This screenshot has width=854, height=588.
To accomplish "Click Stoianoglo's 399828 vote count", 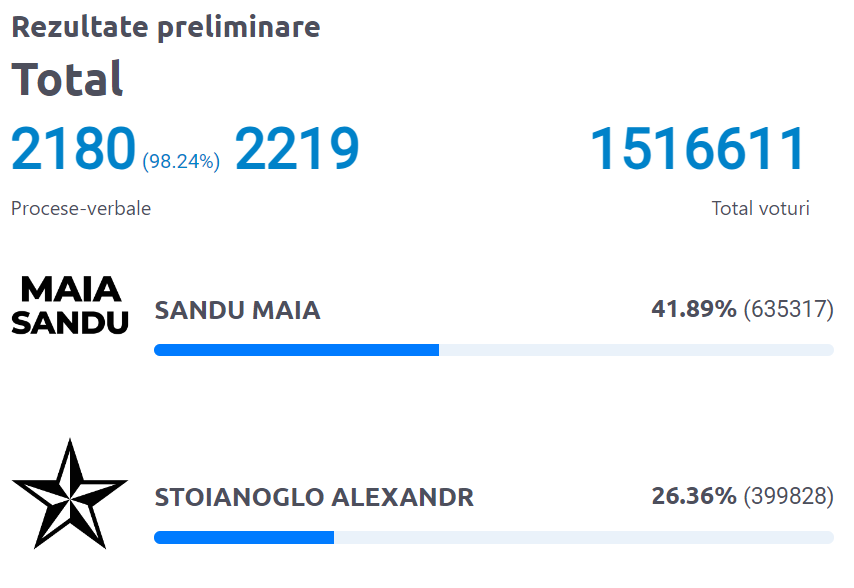I will click(788, 497).
